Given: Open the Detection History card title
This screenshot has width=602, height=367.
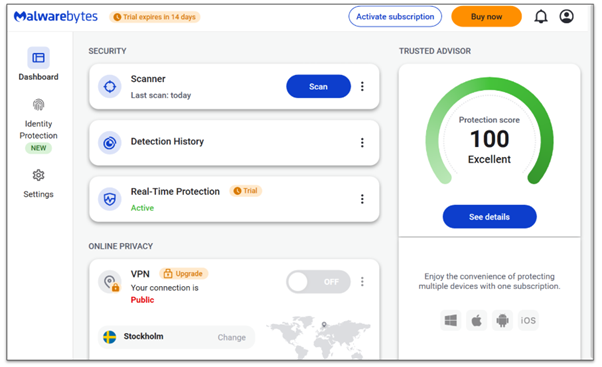Looking at the screenshot, I should [167, 141].
